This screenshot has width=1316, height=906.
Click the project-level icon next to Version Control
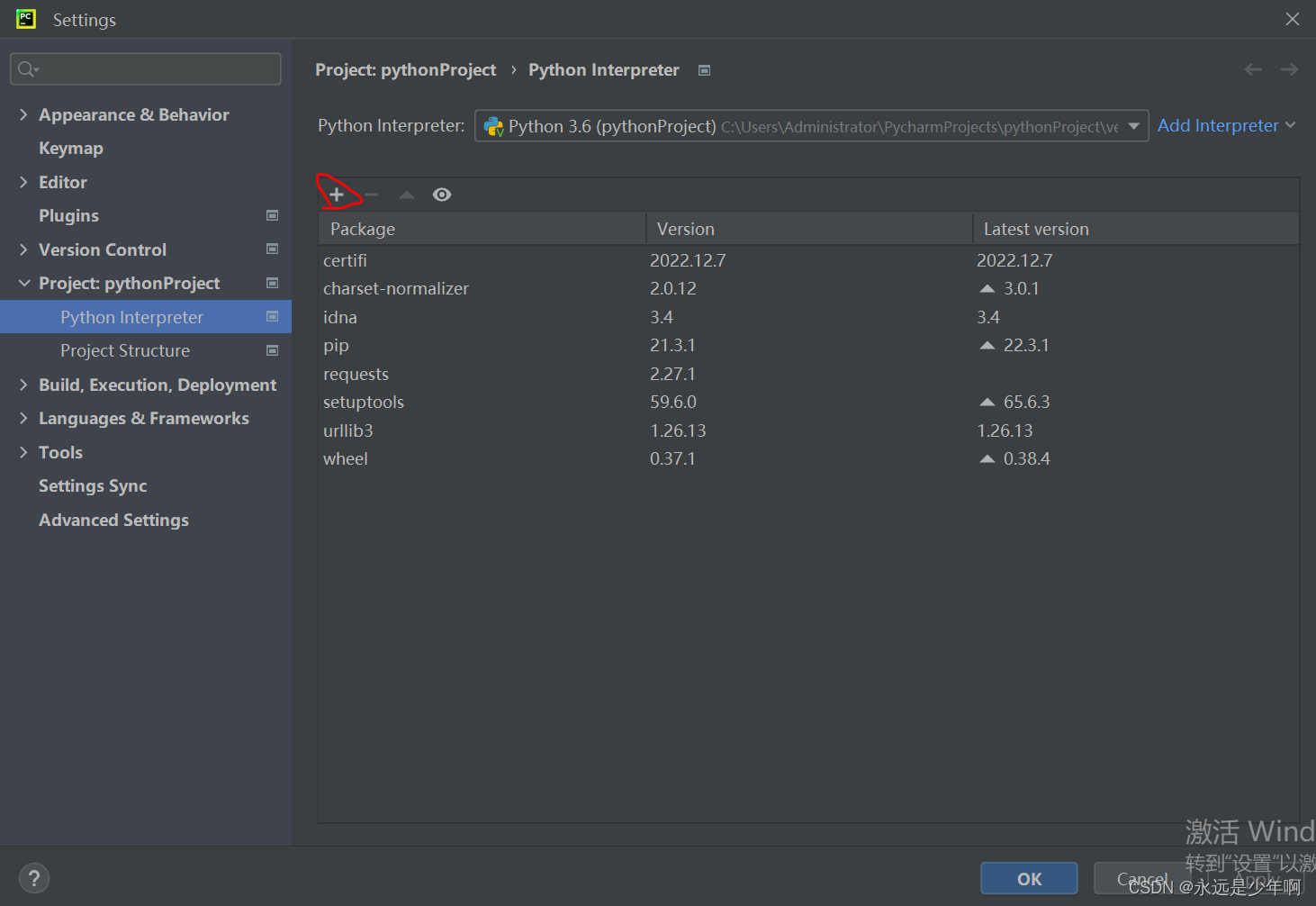273,249
